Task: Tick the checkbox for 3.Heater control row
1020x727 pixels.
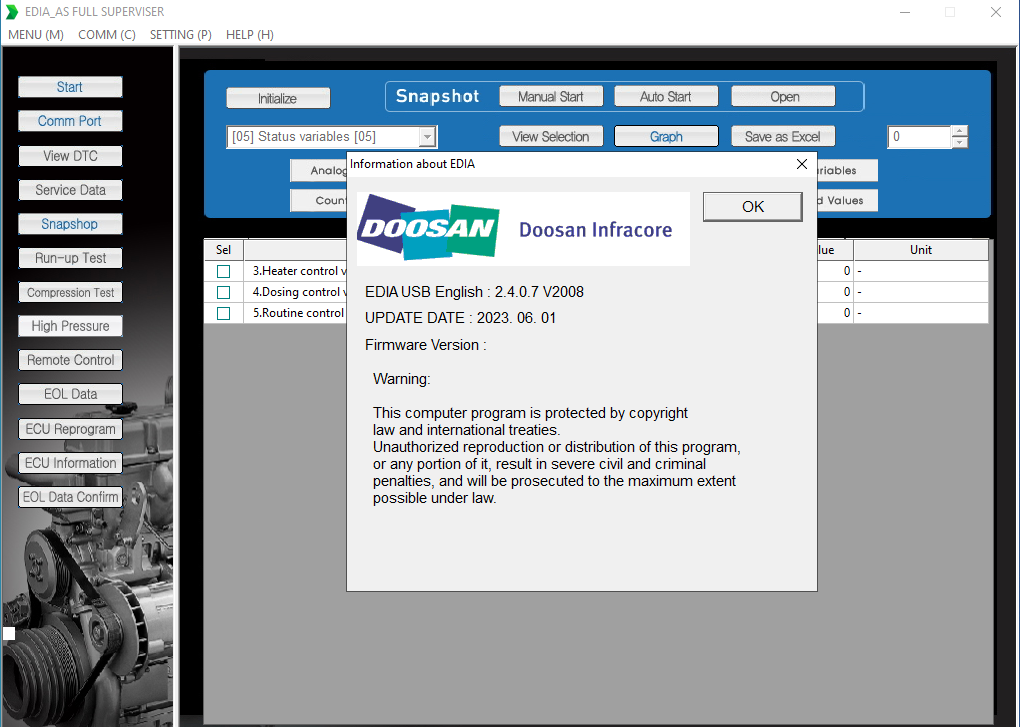Action: pos(223,271)
